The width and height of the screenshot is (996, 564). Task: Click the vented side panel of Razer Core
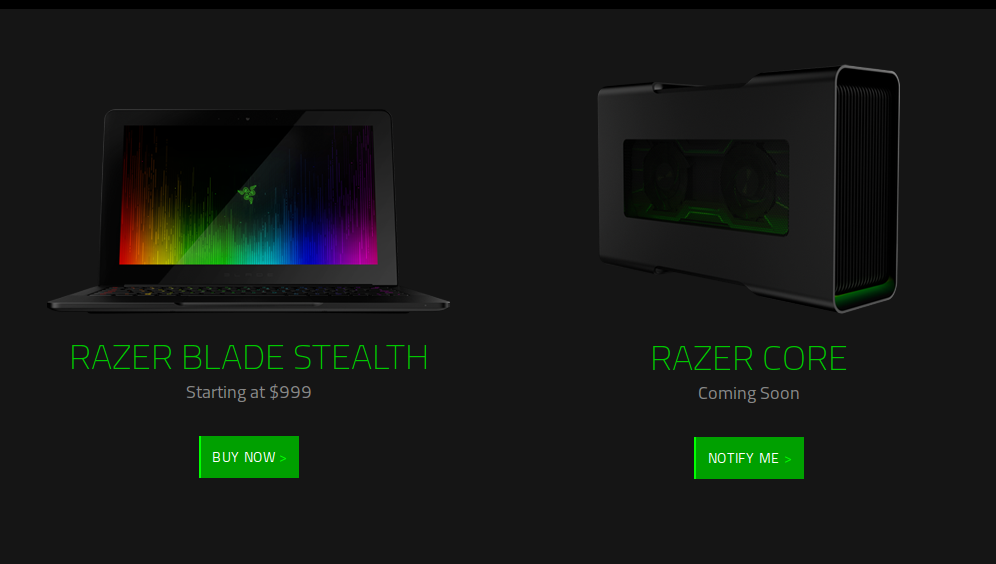point(862,184)
